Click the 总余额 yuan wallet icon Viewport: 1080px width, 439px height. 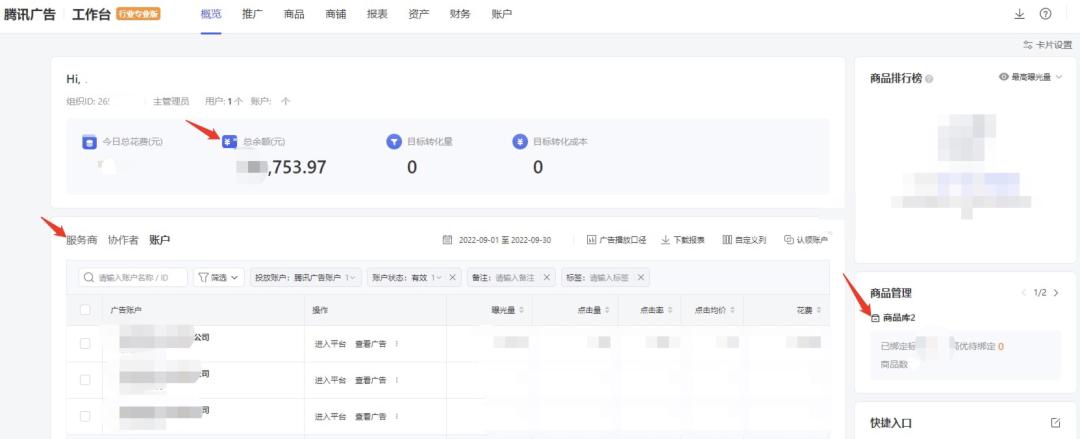tap(229, 142)
